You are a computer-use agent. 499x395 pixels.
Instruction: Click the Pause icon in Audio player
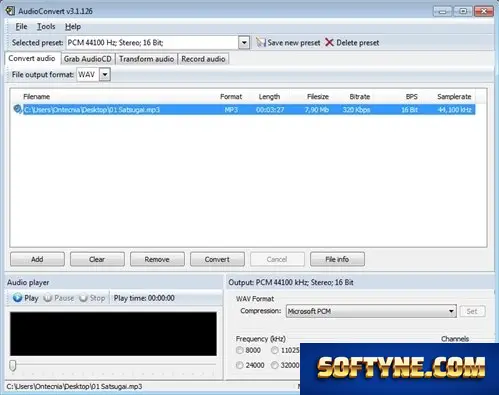tap(48, 298)
